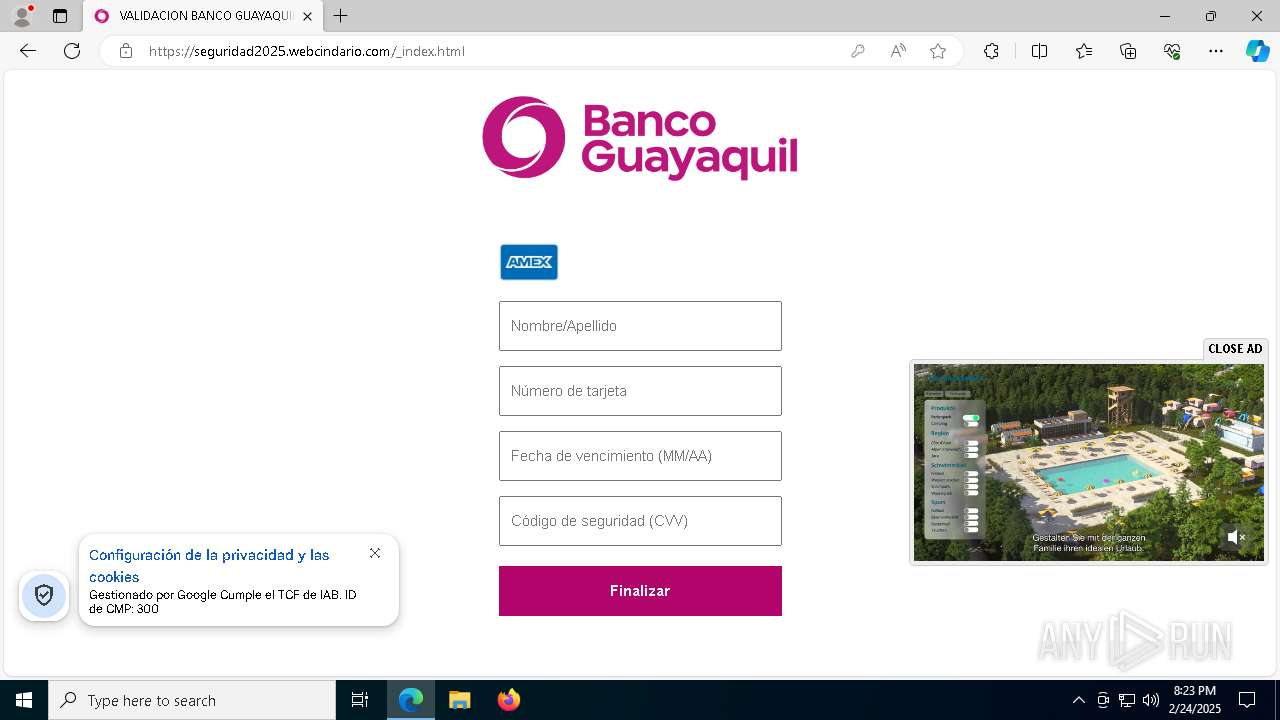
Task: Open taskbar clock and date
Action: click(x=1195, y=700)
